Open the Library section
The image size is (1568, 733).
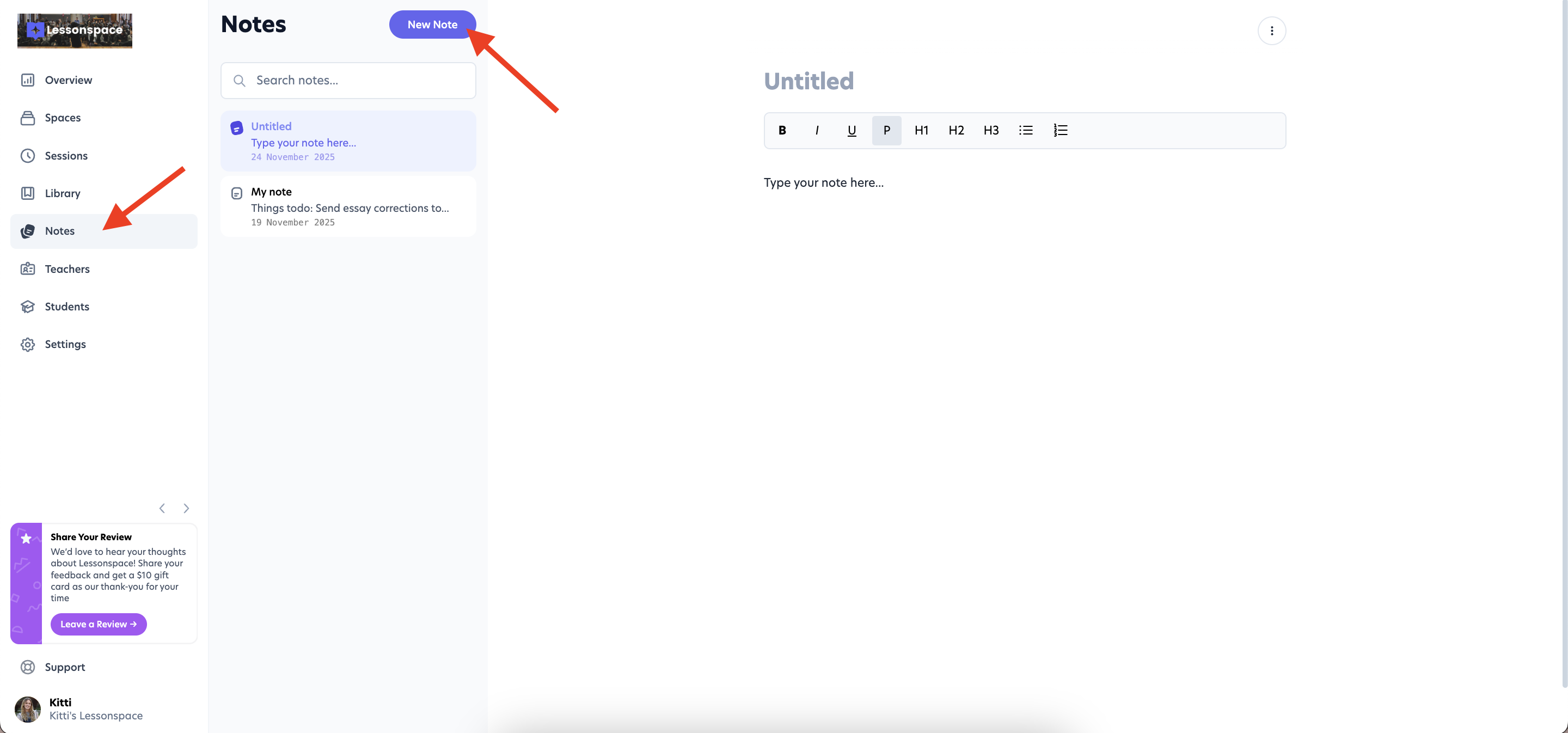(x=62, y=194)
